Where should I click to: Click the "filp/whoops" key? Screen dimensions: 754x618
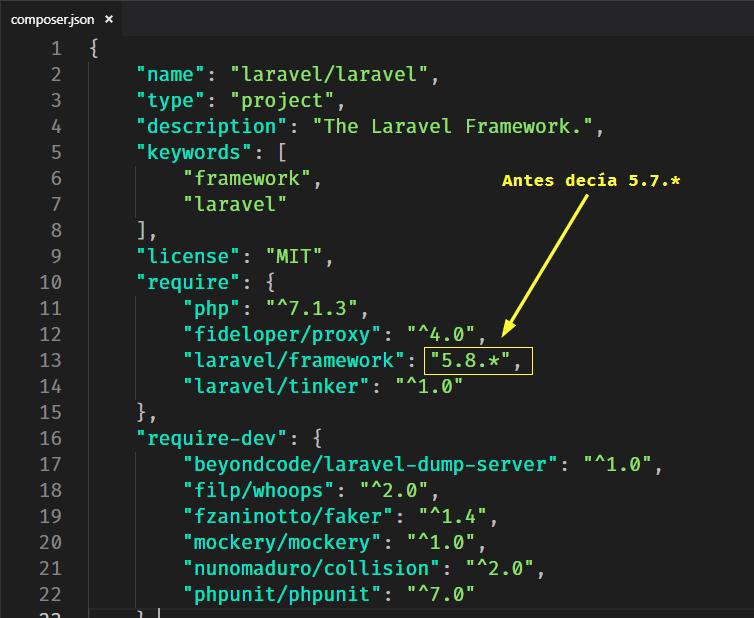point(259,490)
